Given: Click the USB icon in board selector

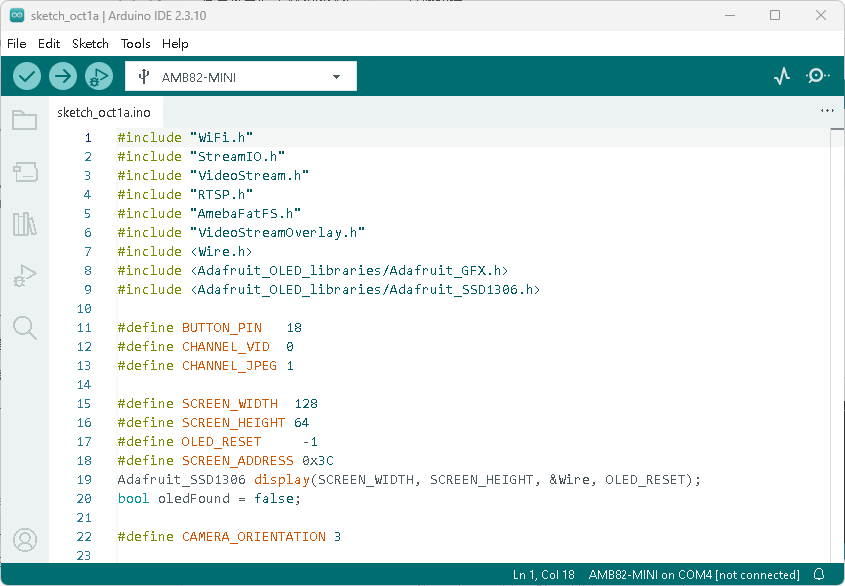Looking at the screenshot, I should (143, 77).
